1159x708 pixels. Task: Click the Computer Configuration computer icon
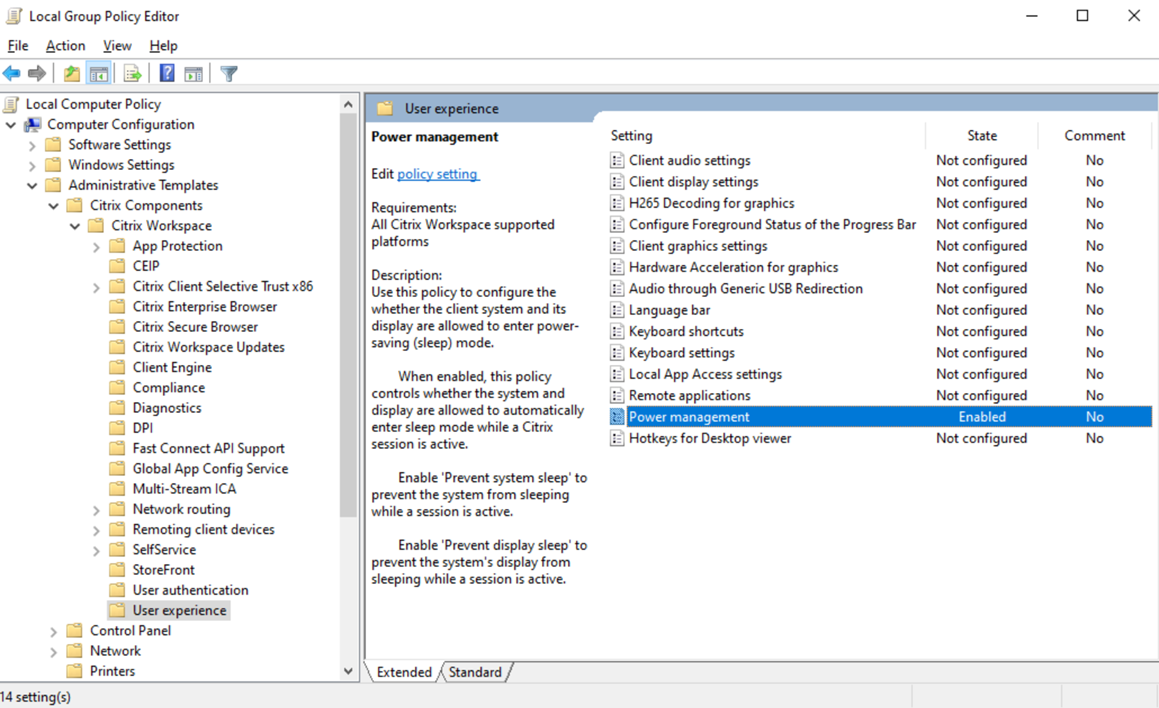point(33,124)
